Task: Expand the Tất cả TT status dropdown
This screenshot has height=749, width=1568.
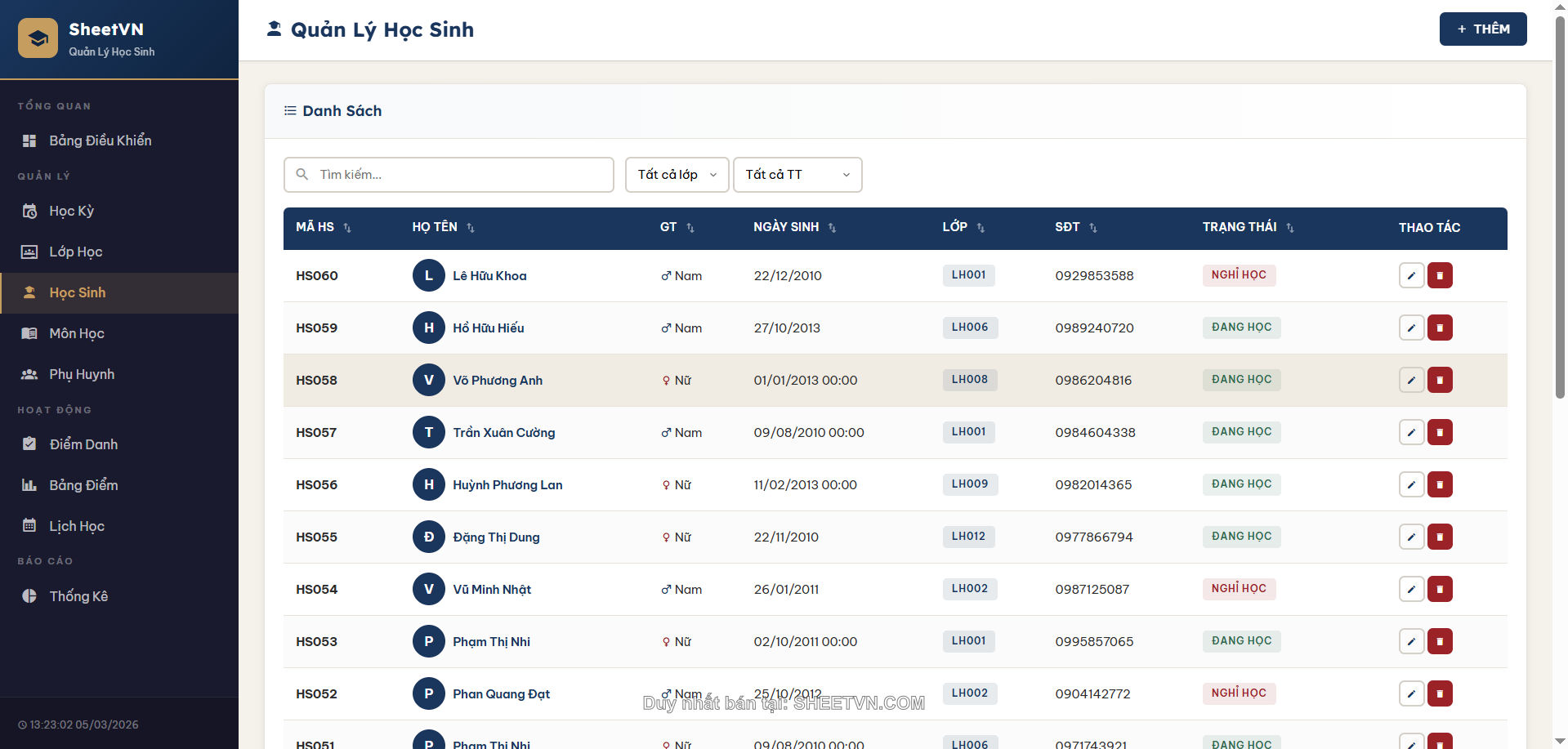Action: [x=797, y=175]
